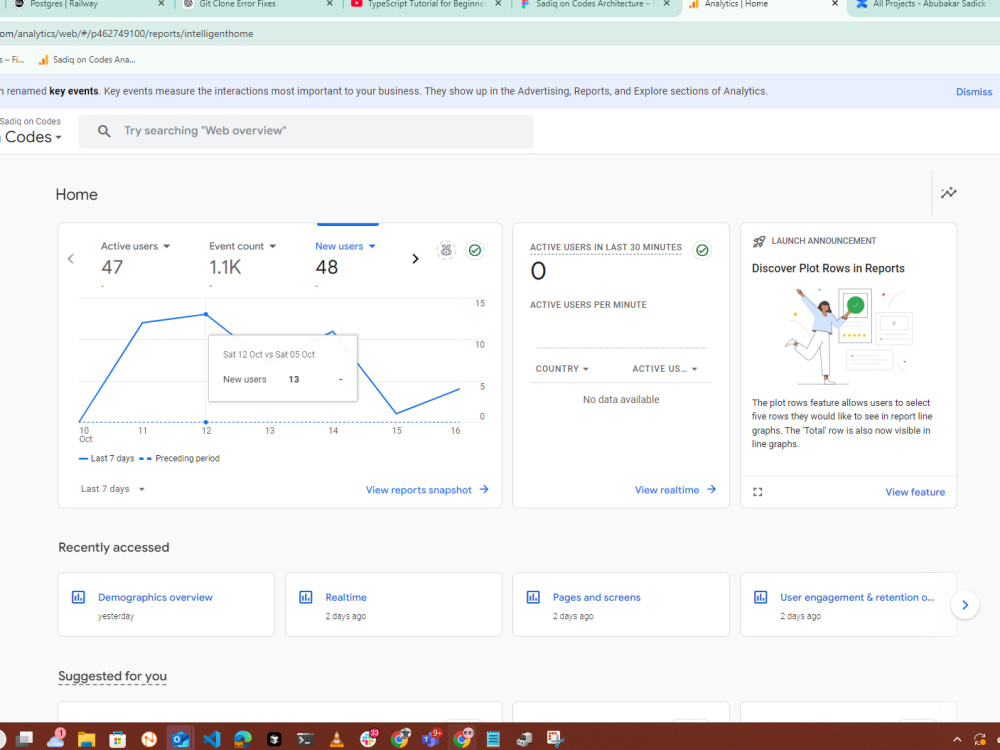Show next metrics with the right chevron
1000x750 pixels.
coord(415,258)
